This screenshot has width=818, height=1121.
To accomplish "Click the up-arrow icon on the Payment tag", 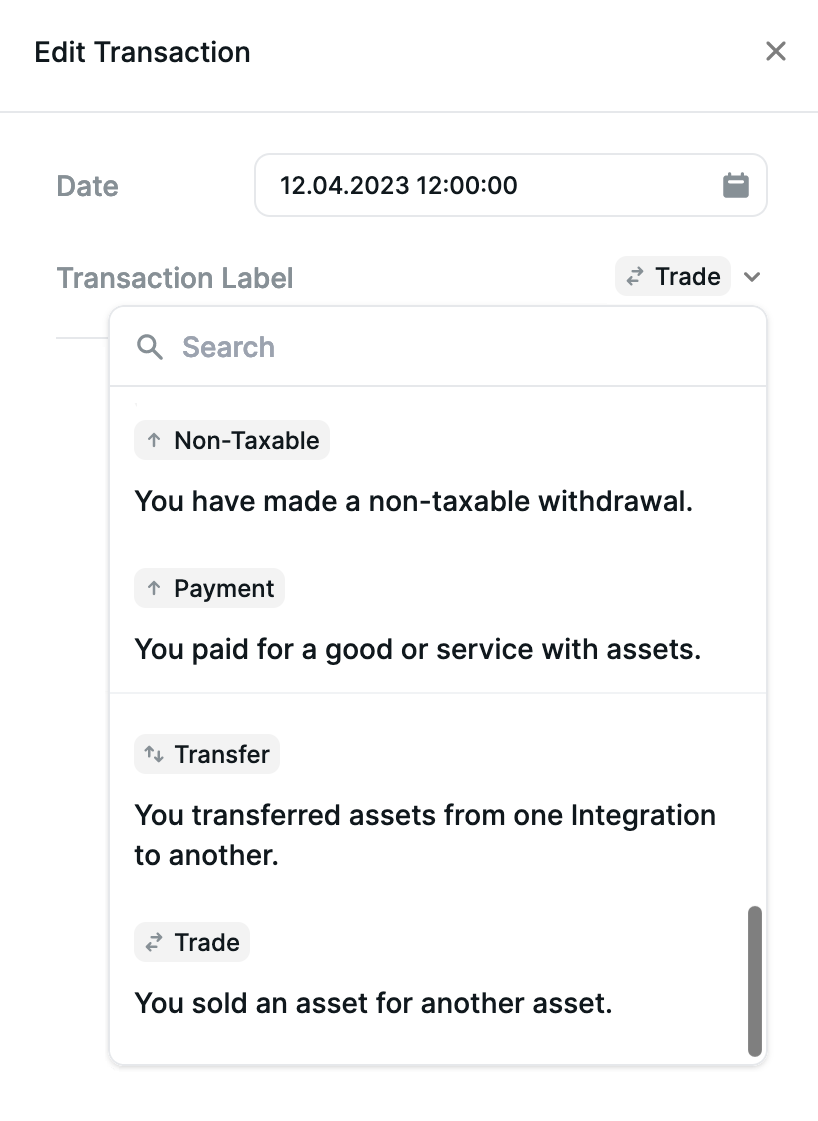I will [x=154, y=589].
